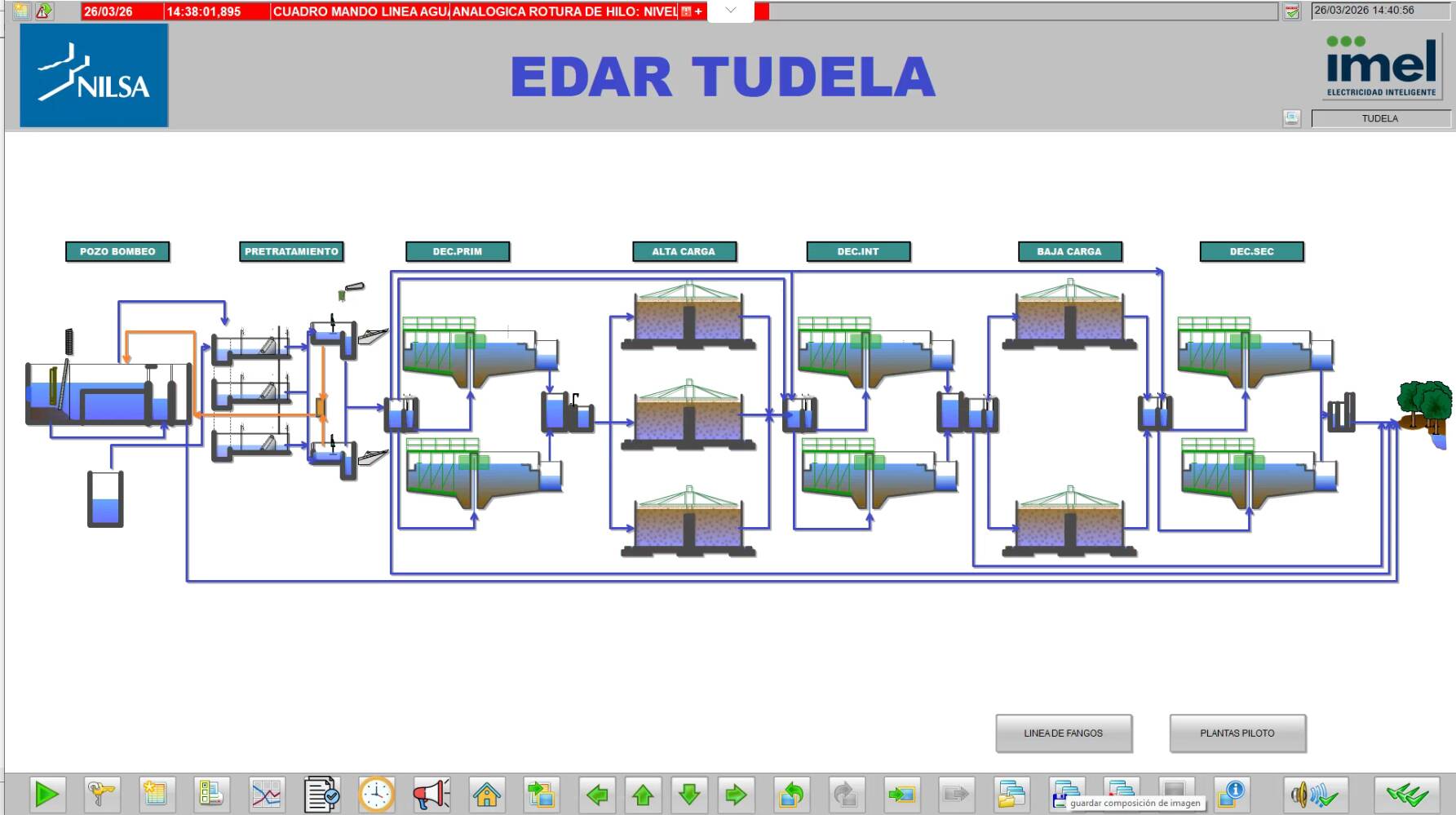Image resolution: width=1456 pixels, height=815 pixels.
Task: Open the megaphone alarm icon
Action: pyautogui.click(x=431, y=793)
